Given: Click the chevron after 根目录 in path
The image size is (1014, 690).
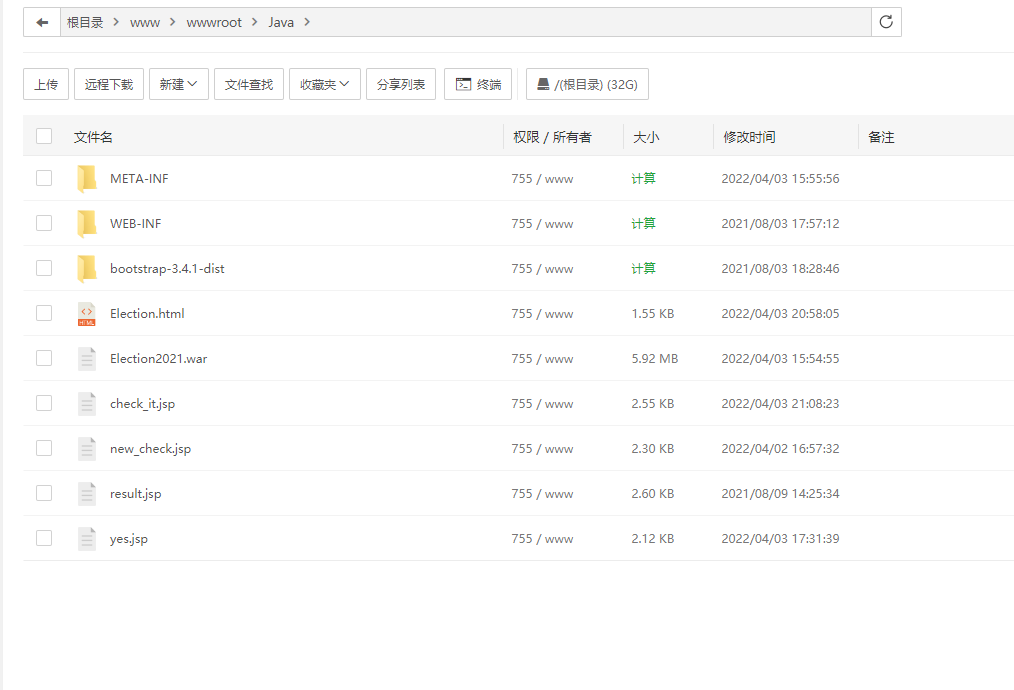Looking at the screenshot, I should (x=116, y=22).
